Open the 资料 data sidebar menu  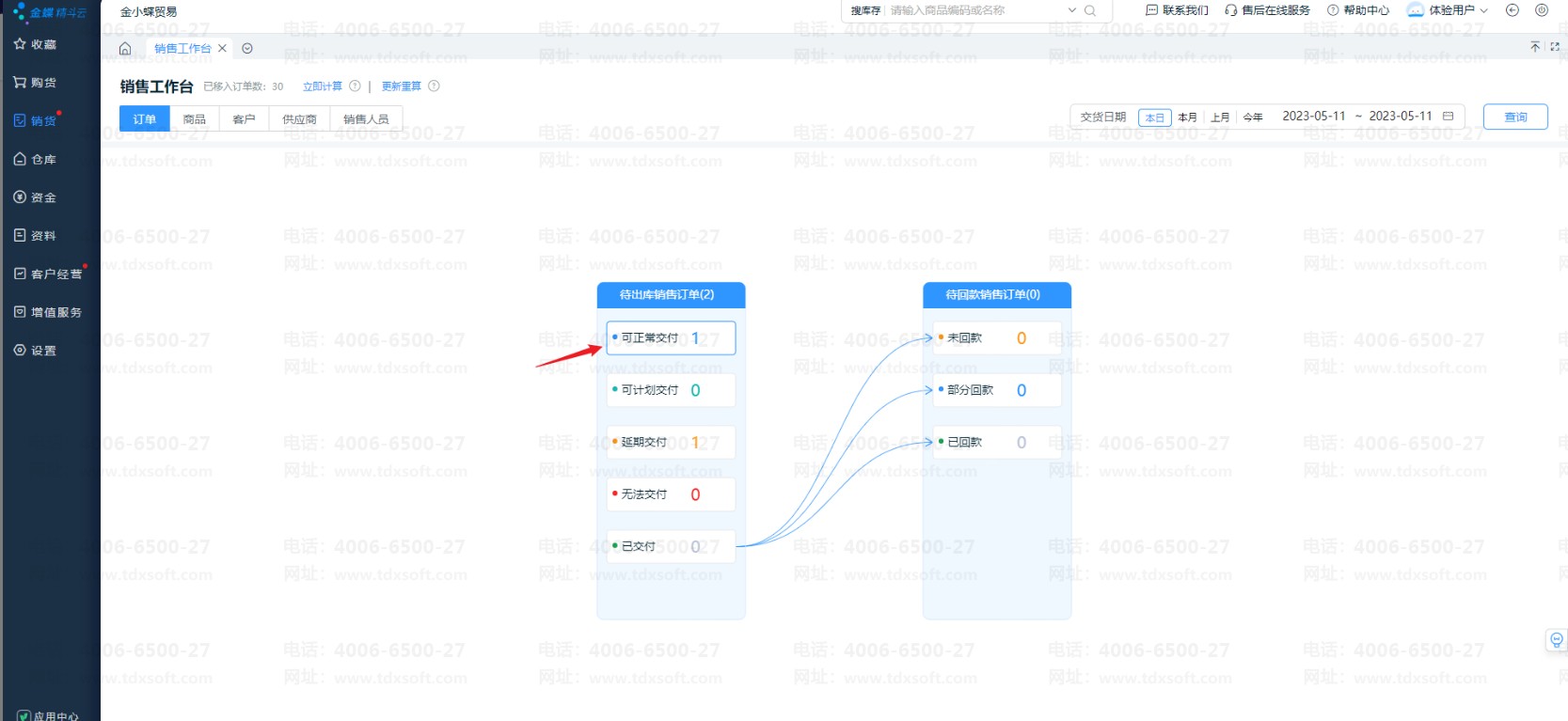(x=35, y=235)
